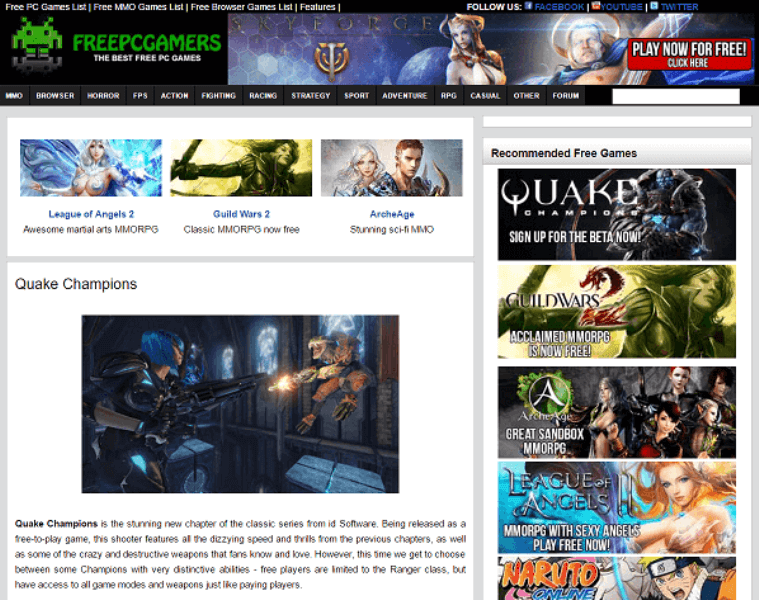Screen dimensions: 759x600
Task: Click the 'Stunning sci-fi MMO' caption
Action: [x=392, y=229]
